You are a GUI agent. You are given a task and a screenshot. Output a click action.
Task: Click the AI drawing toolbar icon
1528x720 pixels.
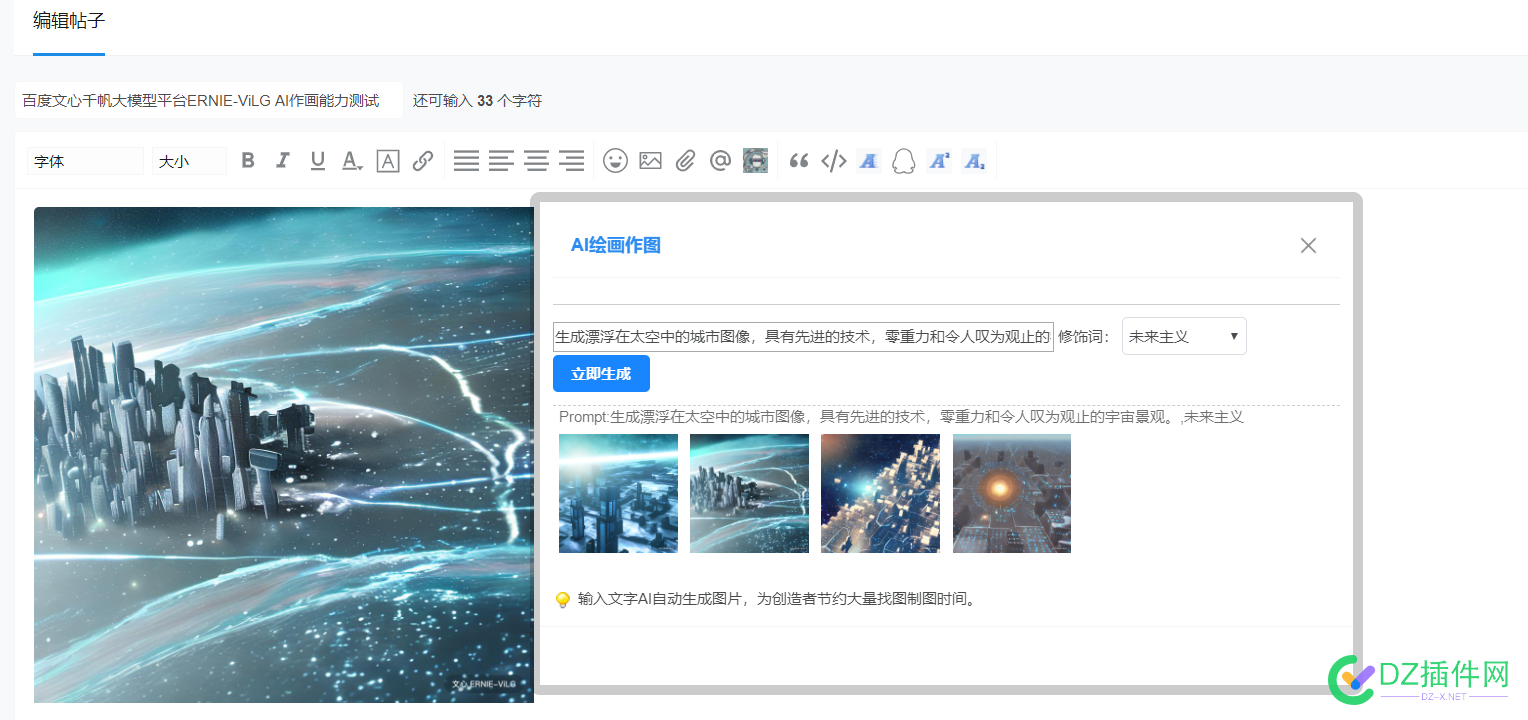click(755, 161)
